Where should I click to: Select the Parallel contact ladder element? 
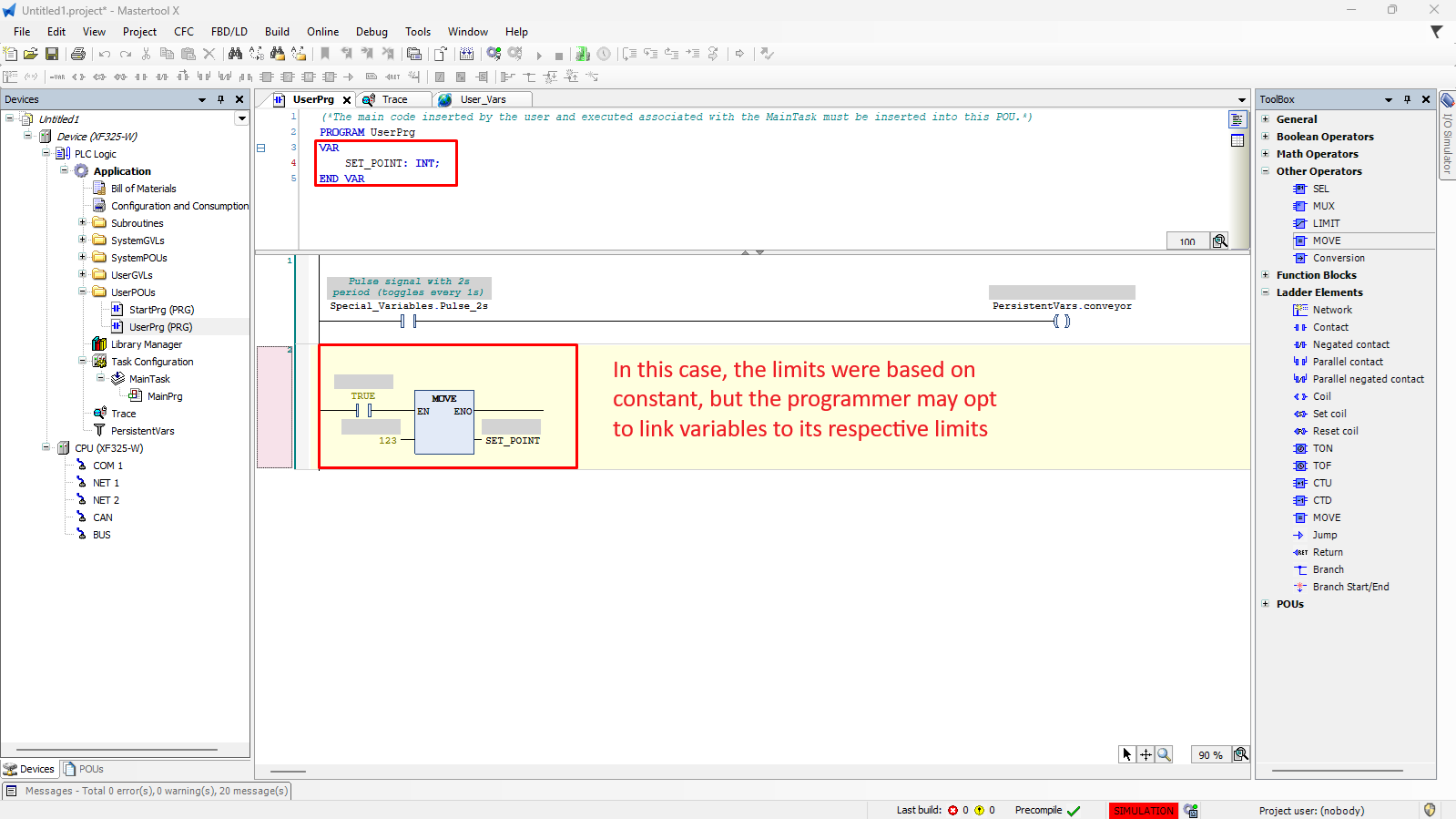click(1347, 362)
